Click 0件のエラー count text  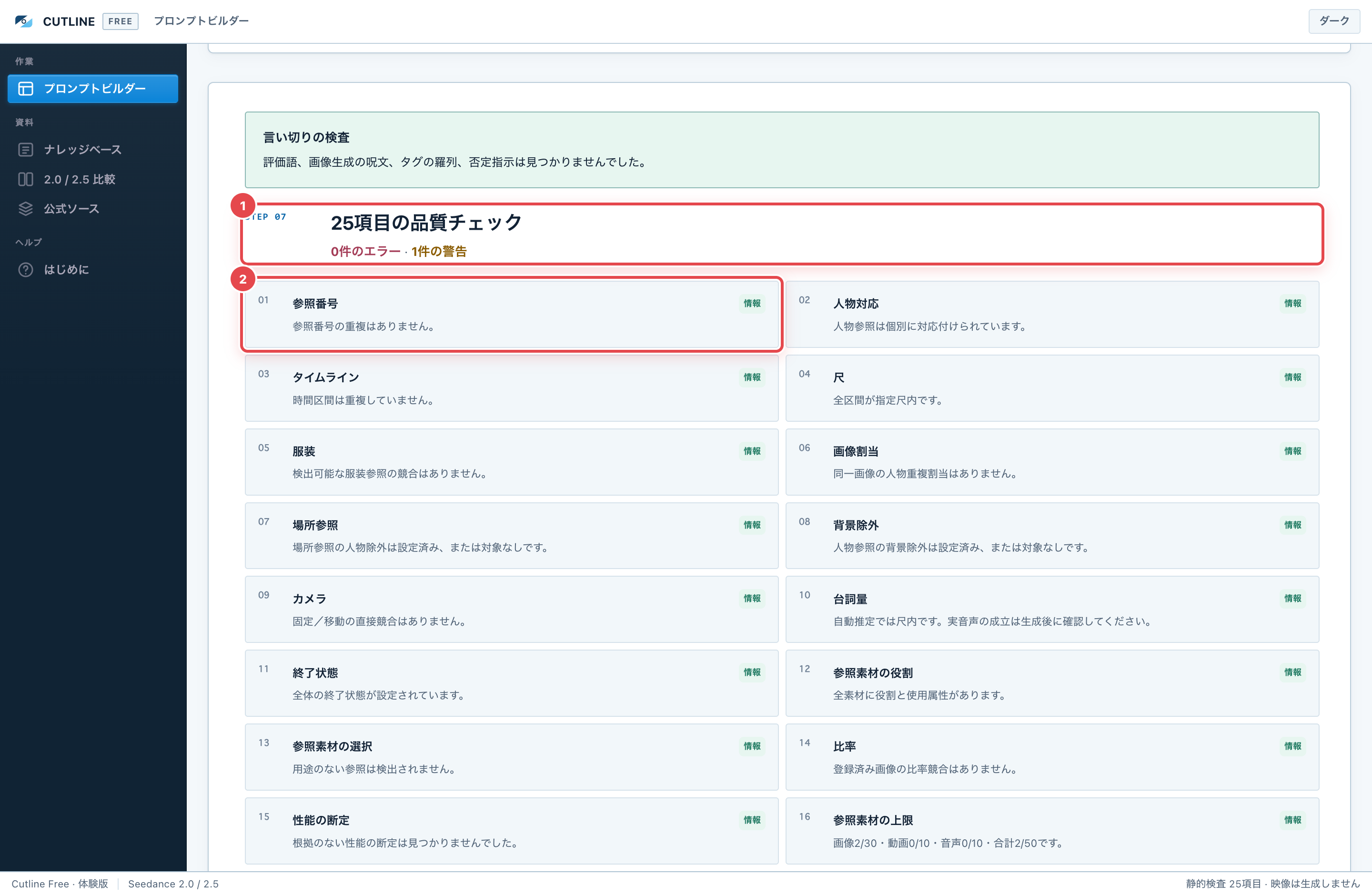click(365, 251)
